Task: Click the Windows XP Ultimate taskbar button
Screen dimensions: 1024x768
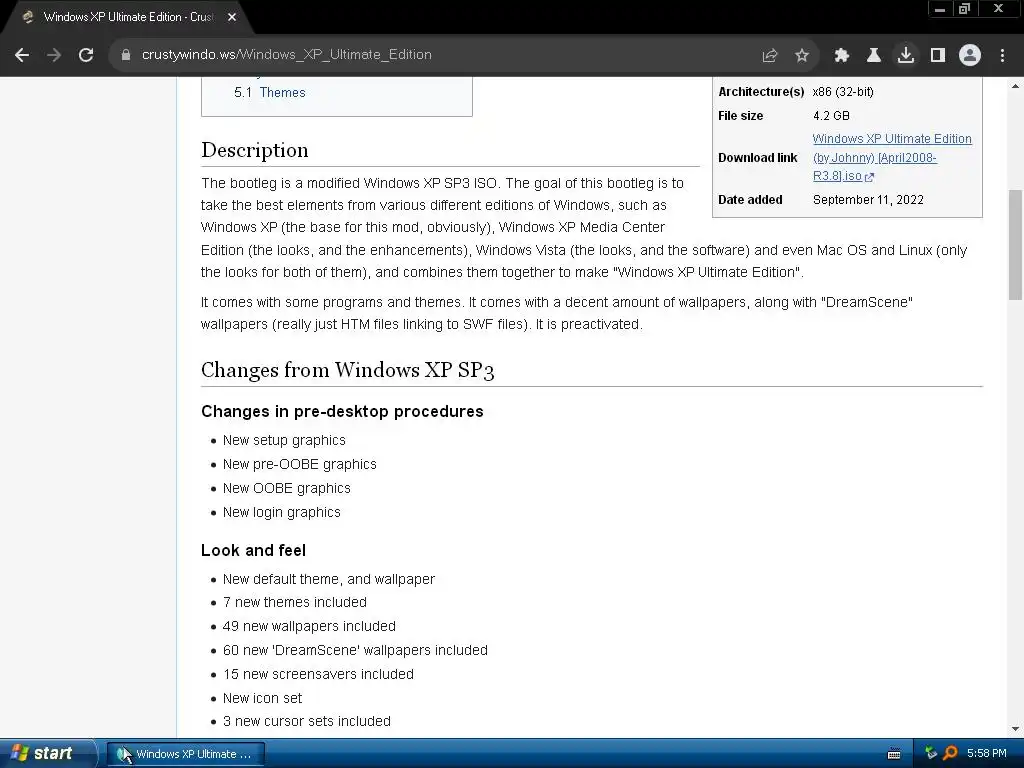Action: click(185, 754)
